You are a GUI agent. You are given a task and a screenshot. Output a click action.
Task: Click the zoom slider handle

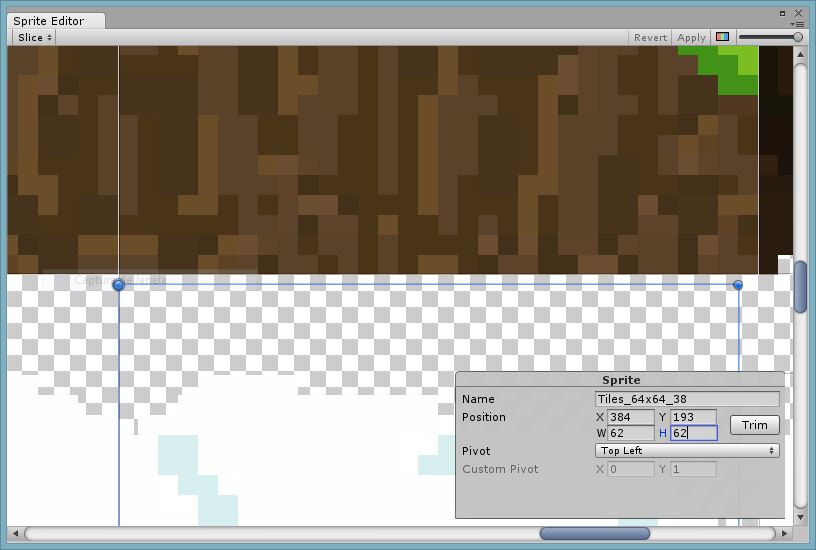pyautogui.click(x=797, y=37)
